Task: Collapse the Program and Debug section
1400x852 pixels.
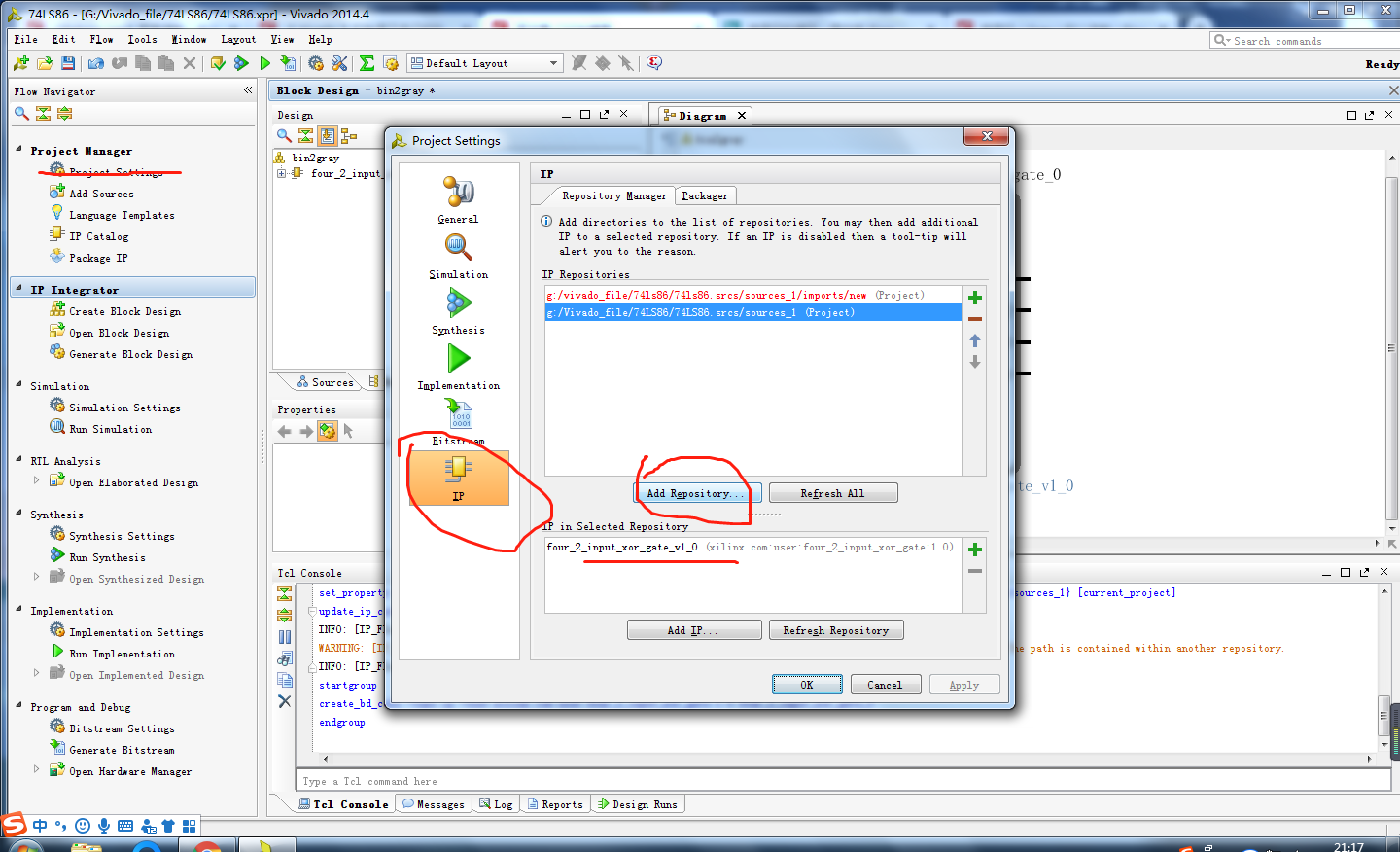Action: 19,706
